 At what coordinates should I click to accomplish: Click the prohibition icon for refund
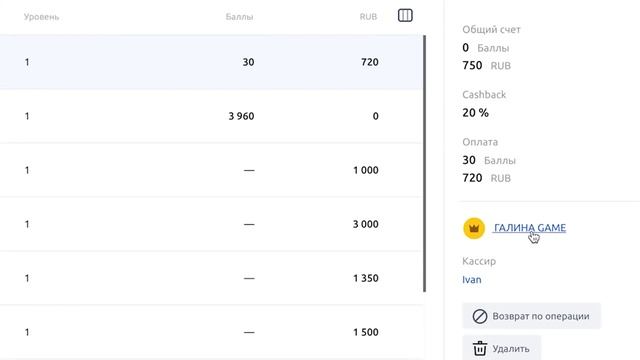480,316
